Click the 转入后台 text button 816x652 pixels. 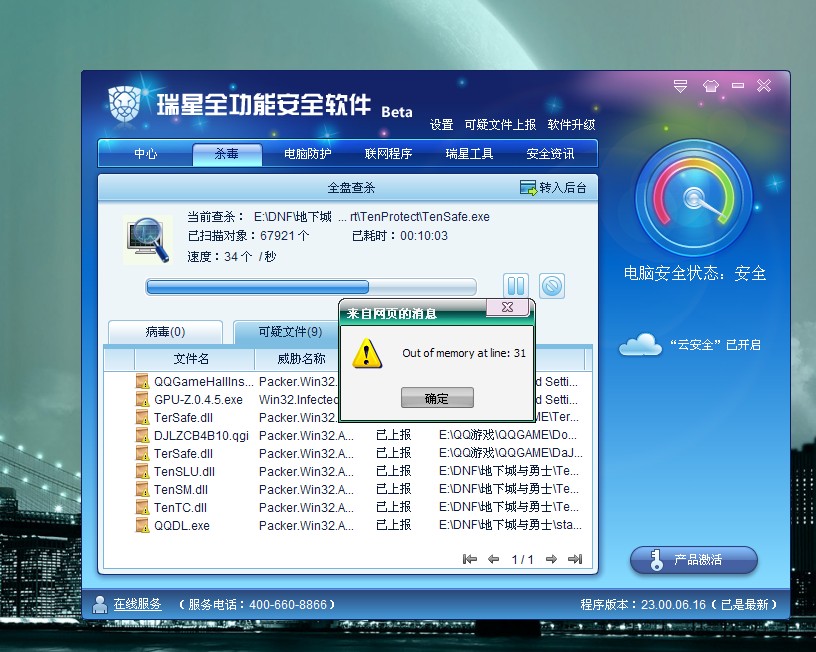coord(563,188)
